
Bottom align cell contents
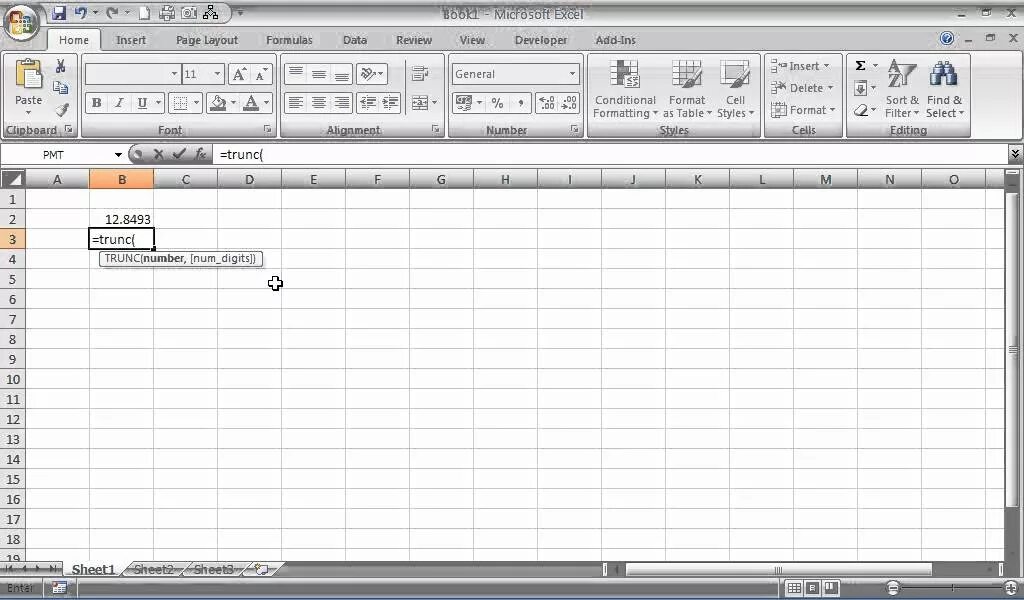342,73
